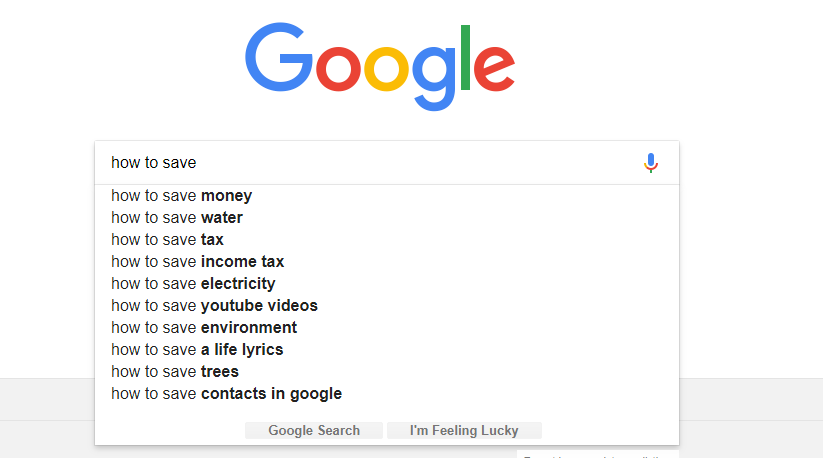823x458 pixels.
Task: Select the 'how to save trees' suggestion
Action: (387, 372)
